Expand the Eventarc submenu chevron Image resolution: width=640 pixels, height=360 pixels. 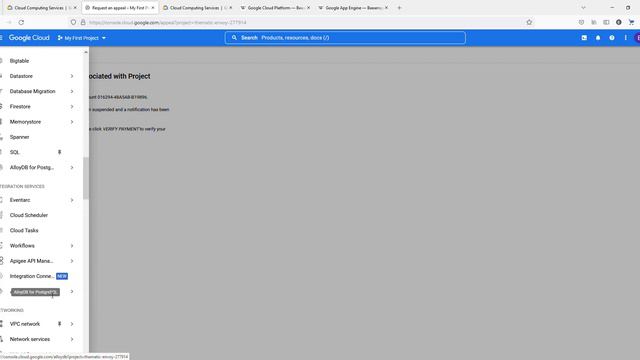point(72,200)
